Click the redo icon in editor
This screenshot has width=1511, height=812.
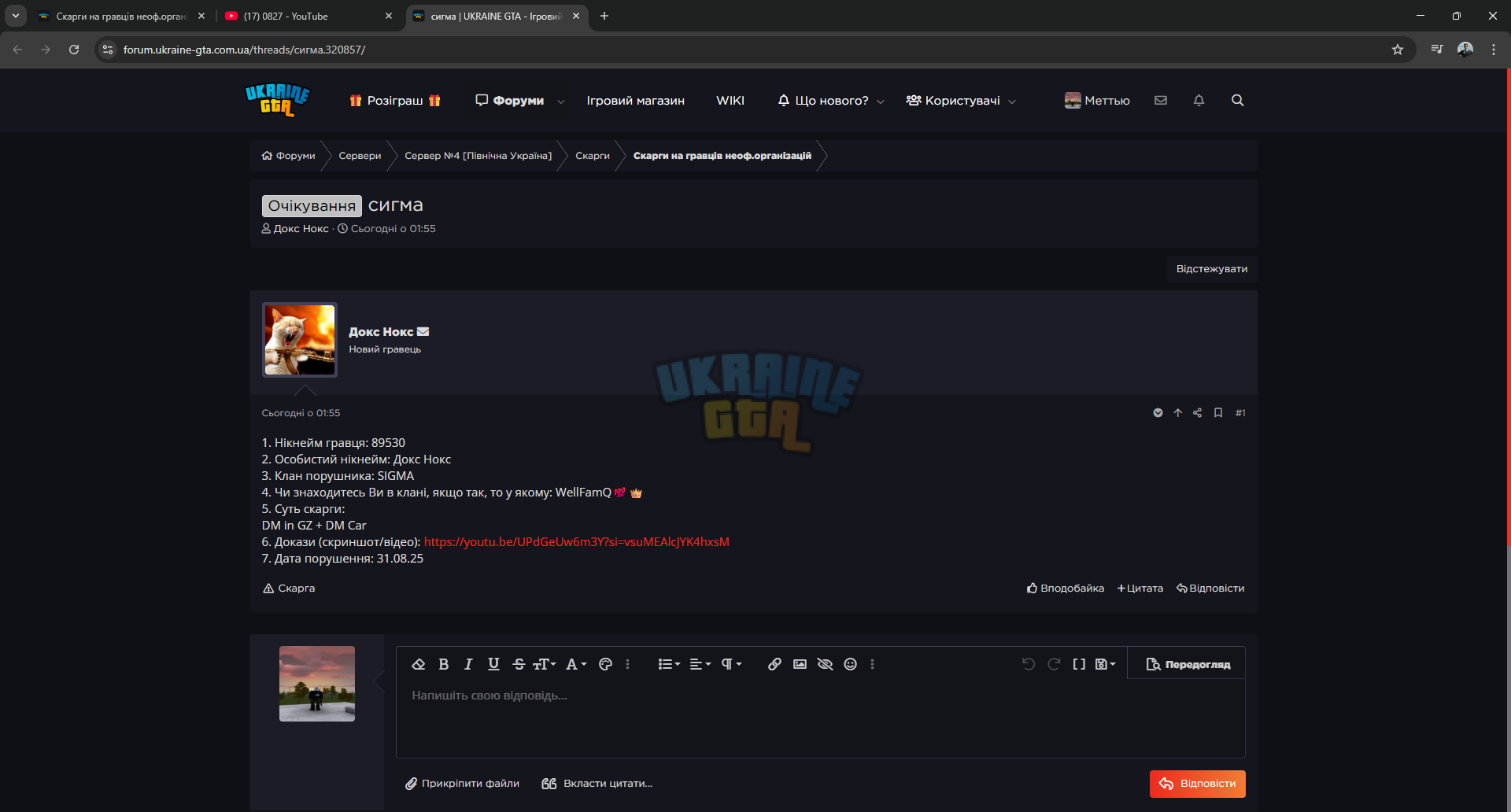tap(1054, 664)
